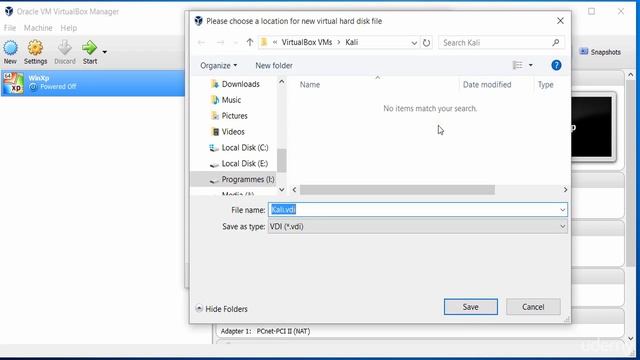Switch to Snapshots view
This screenshot has width=640, height=360.
coord(600,52)
